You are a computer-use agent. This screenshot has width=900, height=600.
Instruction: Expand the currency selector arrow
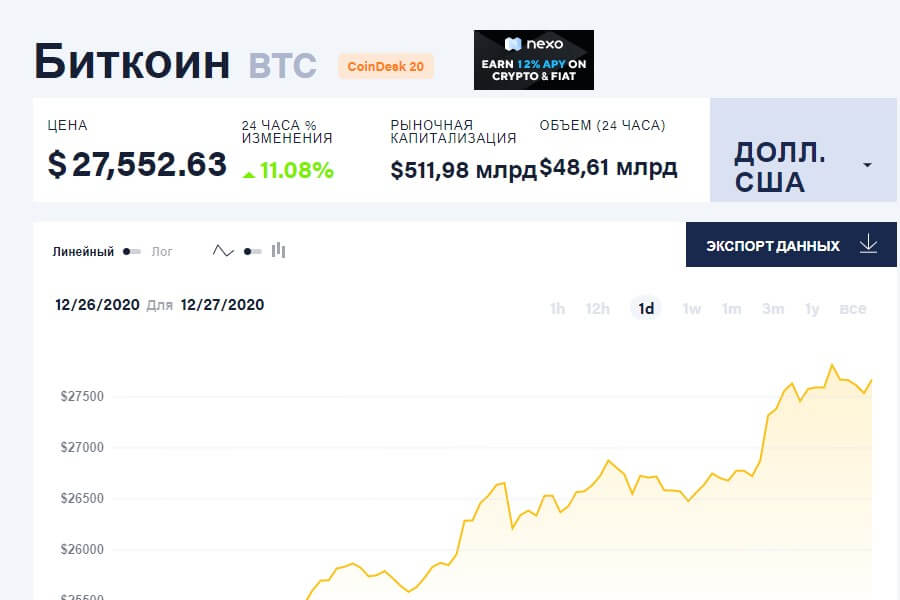tap(867, 165)
